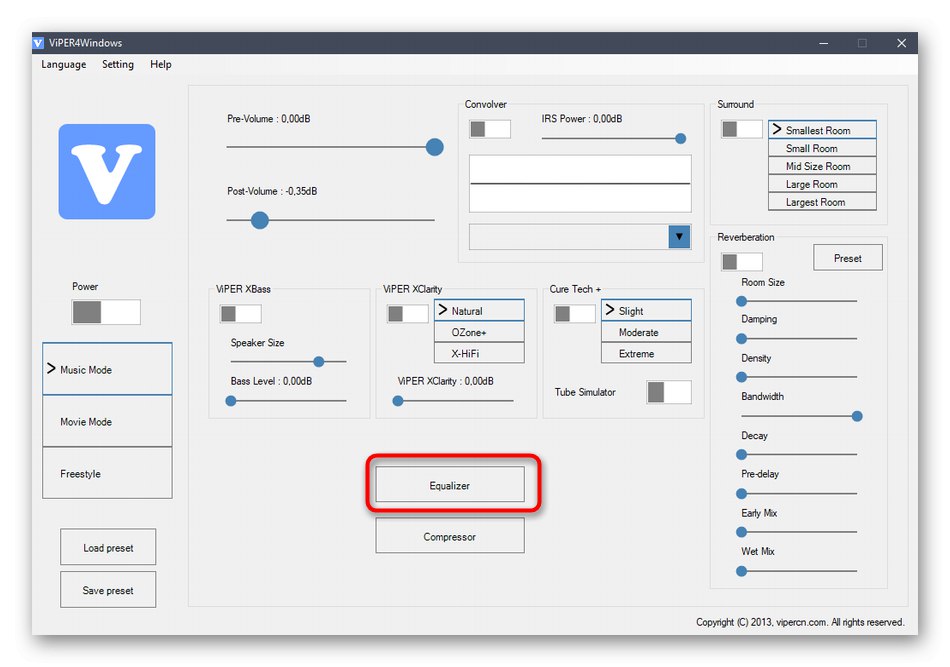Click the Room Size slider handle
Viewport: 950px width, 667px height.
click(742, 301)
